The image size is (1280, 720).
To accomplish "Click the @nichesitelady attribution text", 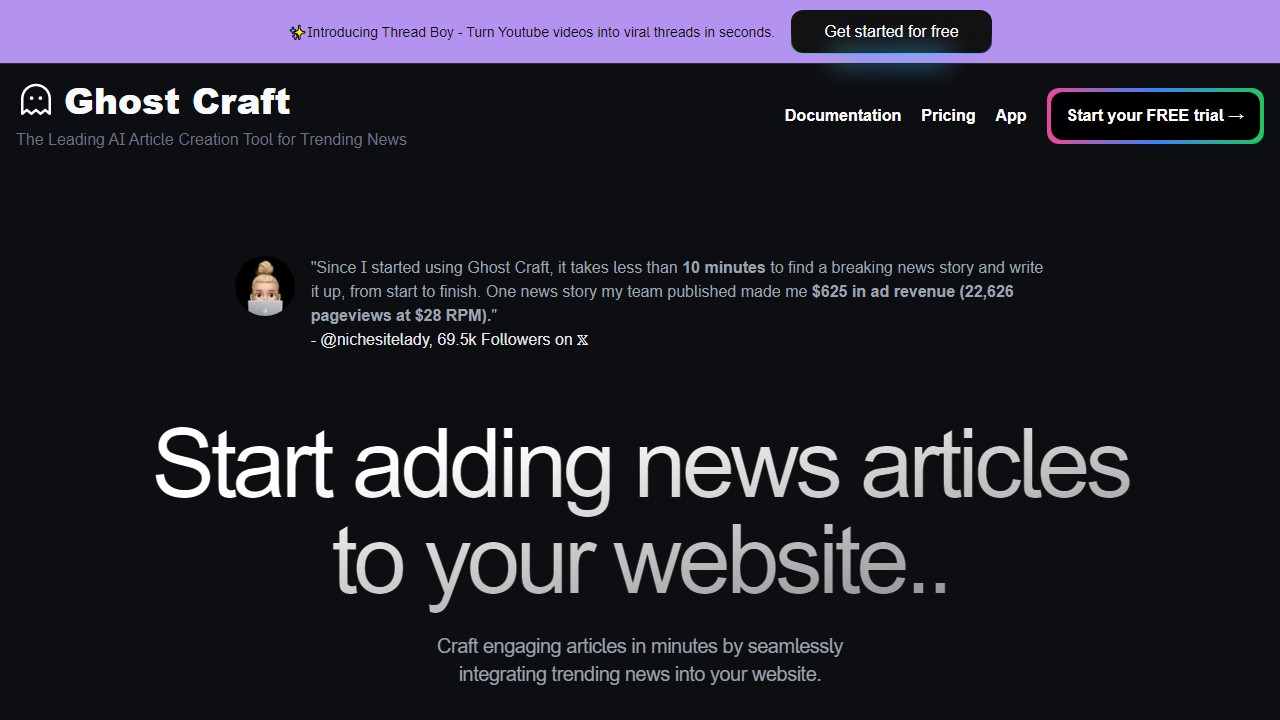I will (449, 340).
